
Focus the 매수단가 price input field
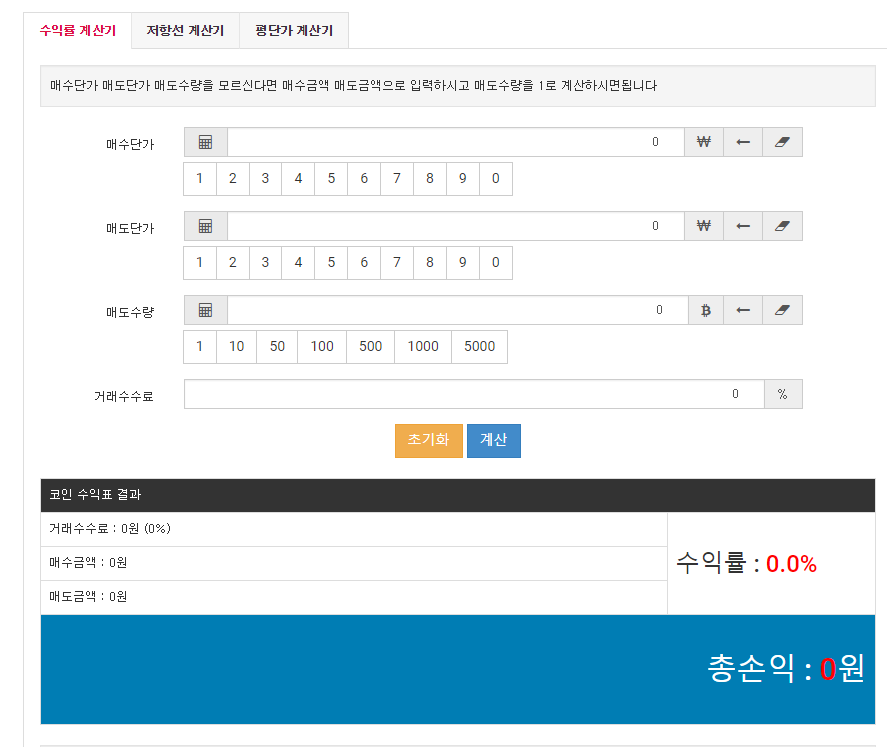coord(455,142)
